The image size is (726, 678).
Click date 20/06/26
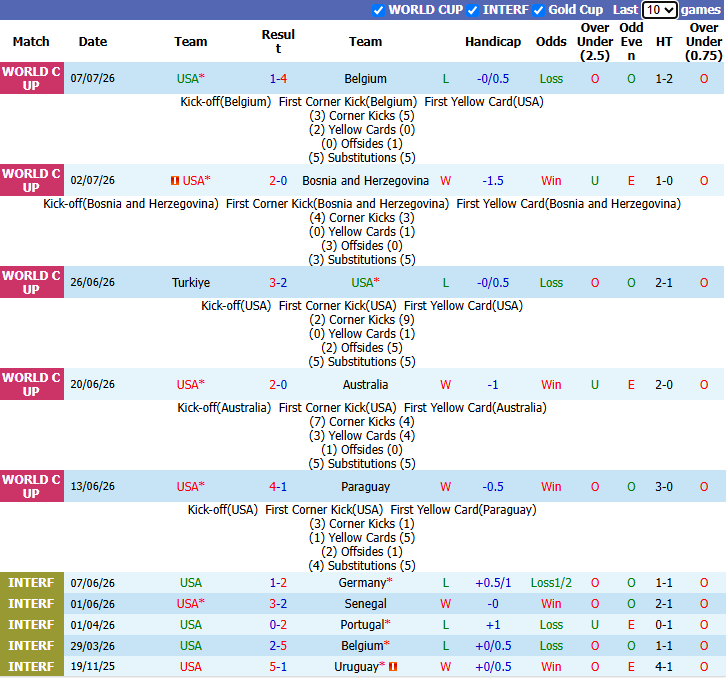point(93,384)
